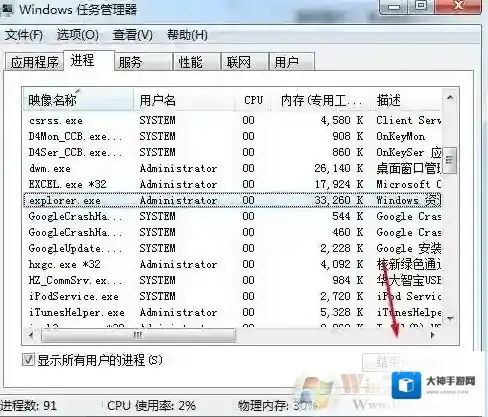The image size is (488, 417).
Task: Click the 桌面窗口管理 description cell
Action: click(x=409, y=168)
